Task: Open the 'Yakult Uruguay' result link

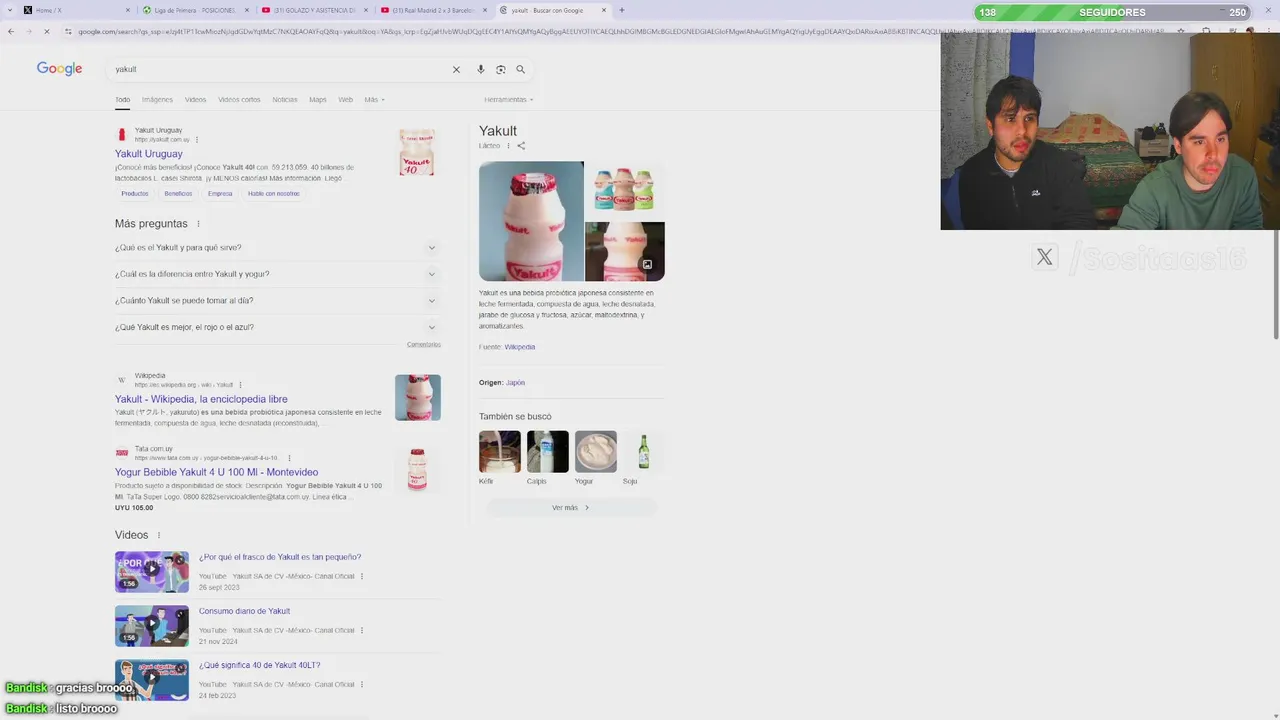Action: click(x=149, y=154)
